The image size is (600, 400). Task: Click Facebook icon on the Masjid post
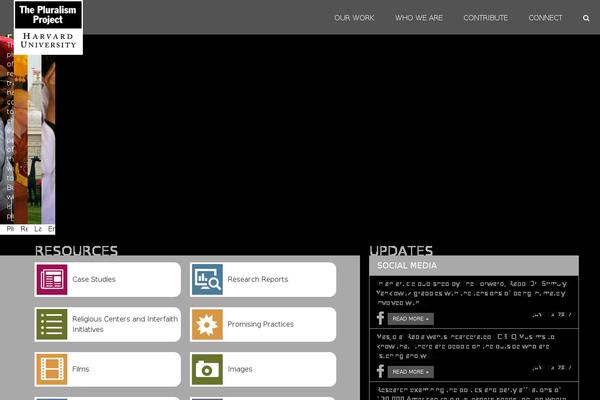pos(380,371)
